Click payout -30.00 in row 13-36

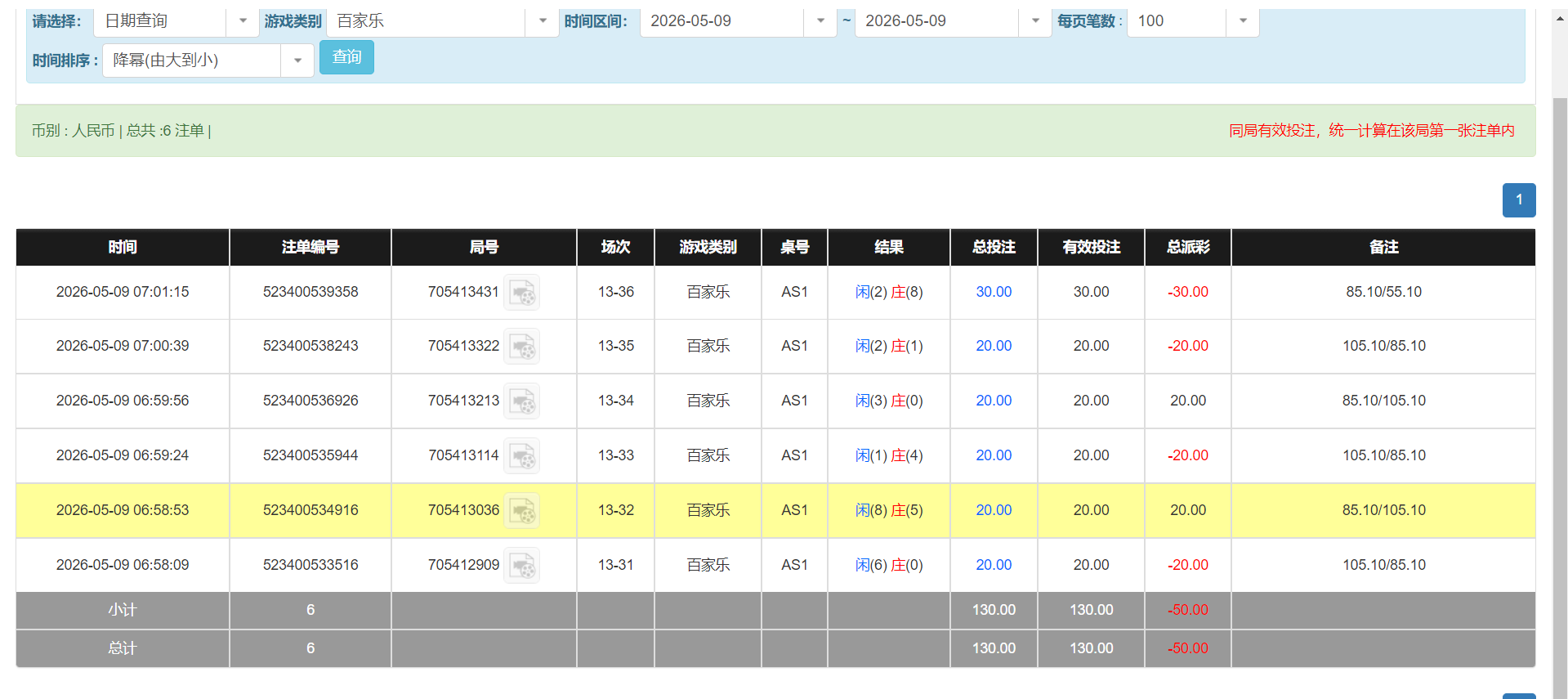[x=1188, y=292]
